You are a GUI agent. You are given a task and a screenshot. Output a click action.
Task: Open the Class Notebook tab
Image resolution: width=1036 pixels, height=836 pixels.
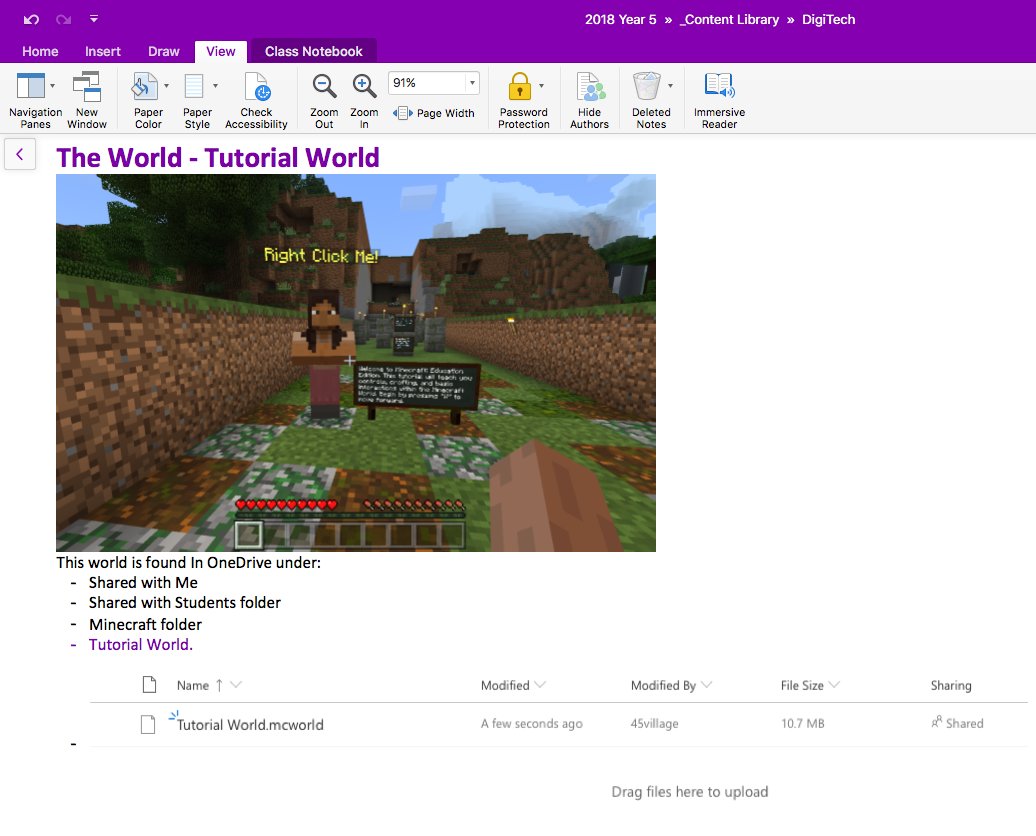[314, 52]
